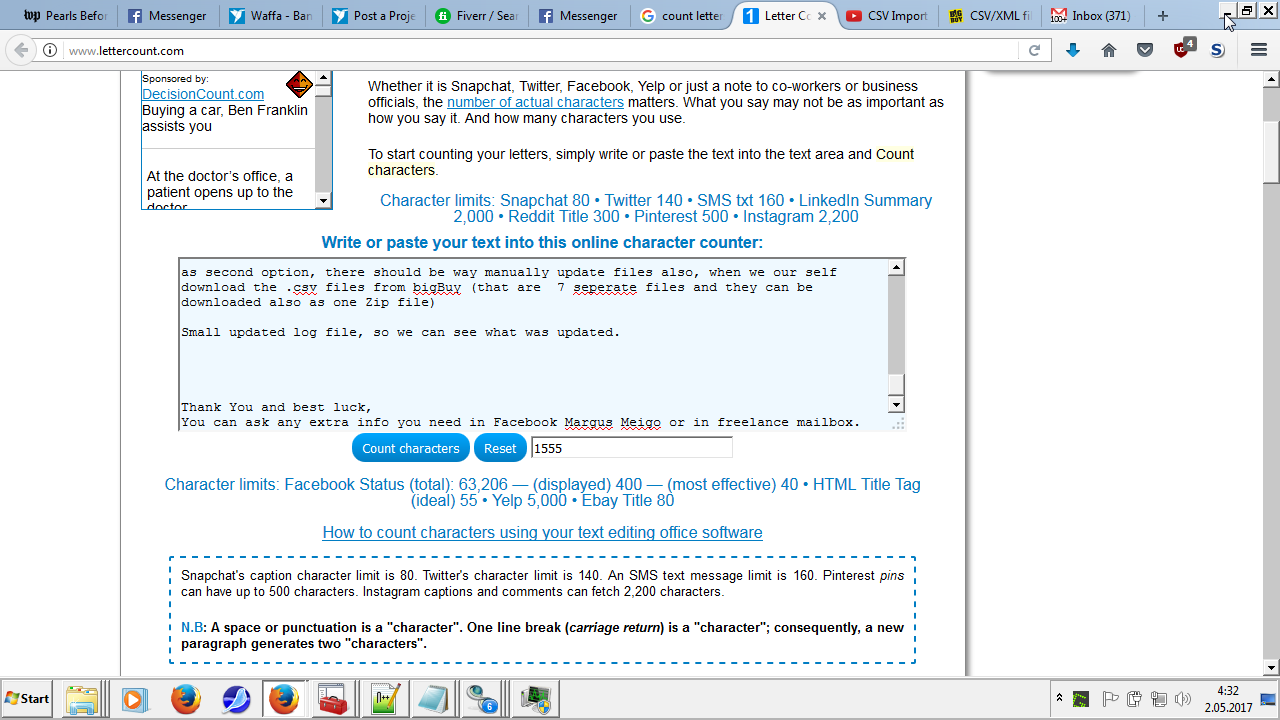Click inside the text counter text area
The image size is (1280, 720).
pos(533,345)
